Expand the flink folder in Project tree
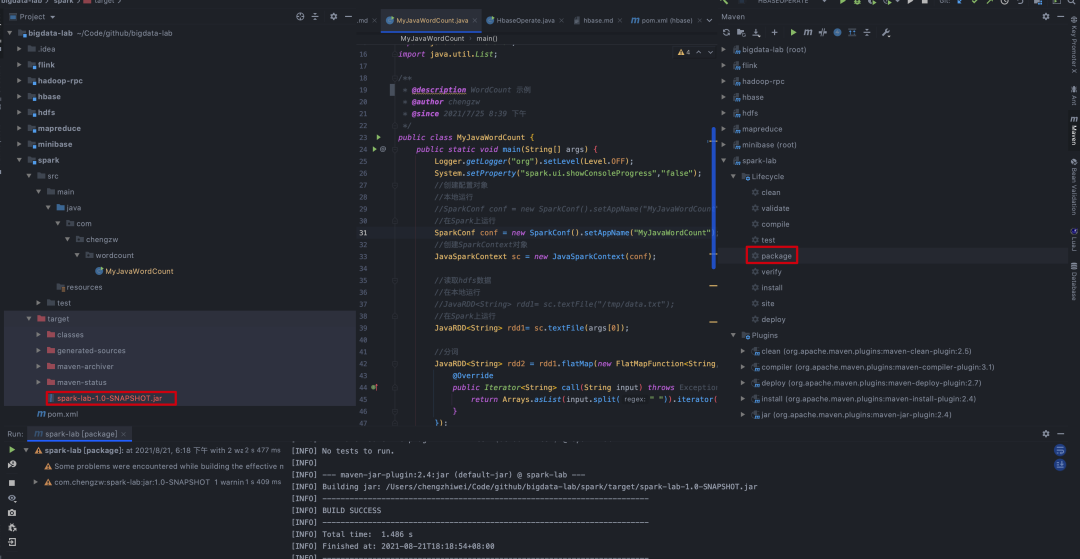The image size is (1080, 559). click(x=19, y=65)
